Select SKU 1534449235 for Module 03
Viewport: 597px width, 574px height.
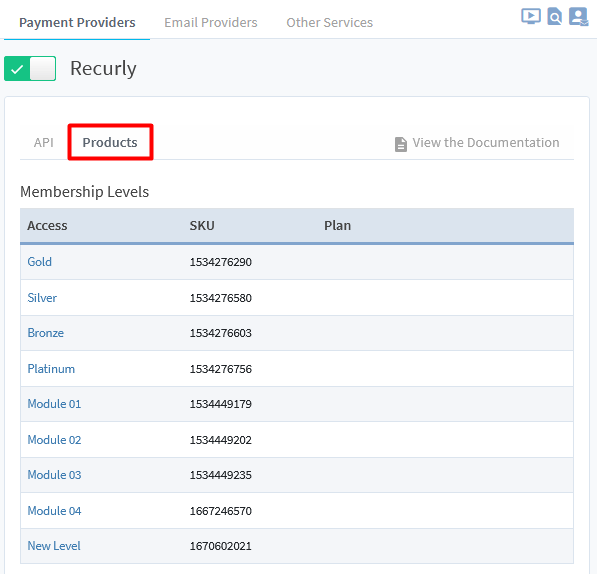(x=221, y=475)
